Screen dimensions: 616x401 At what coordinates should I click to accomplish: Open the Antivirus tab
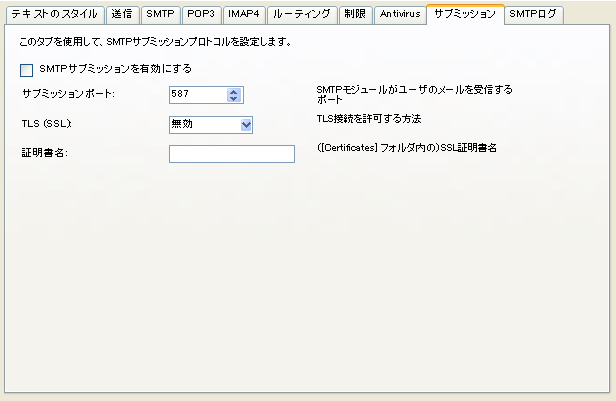400,15
